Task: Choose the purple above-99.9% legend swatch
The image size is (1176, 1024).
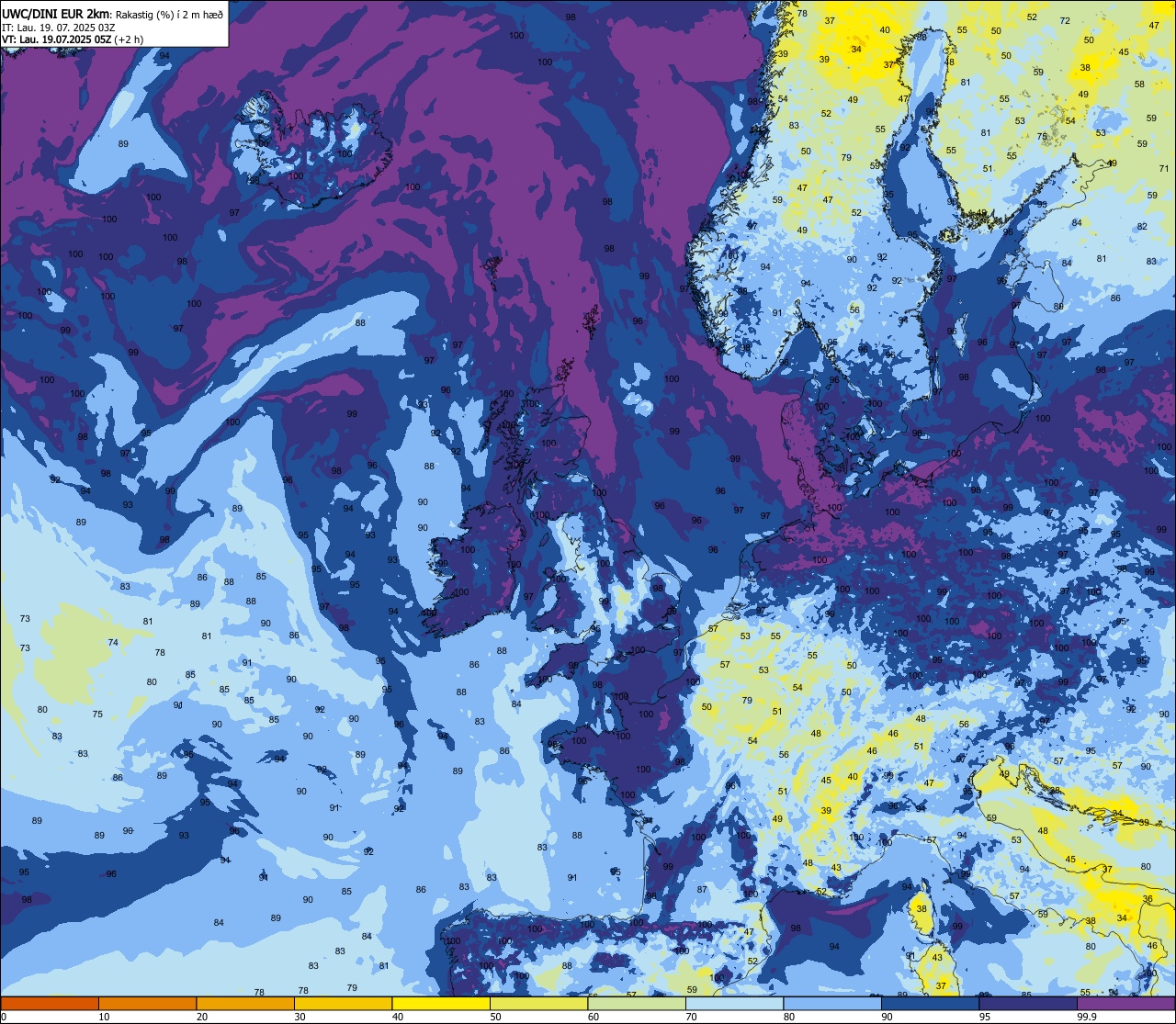Action: pyautogui.click(x=1125, y=1003)
